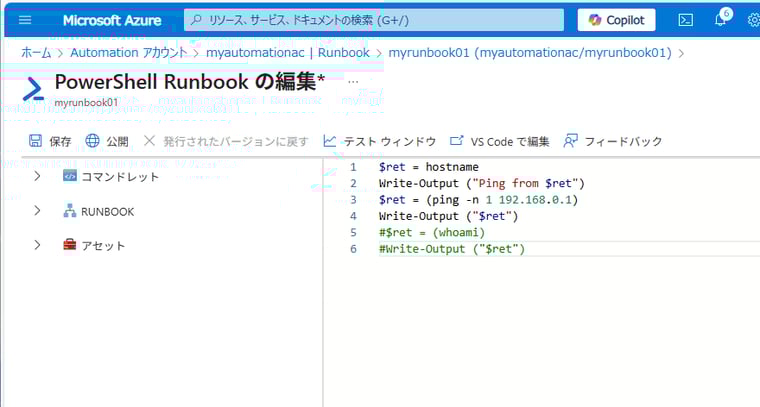Expand the コマンドレット tree node

coord(37,176)
